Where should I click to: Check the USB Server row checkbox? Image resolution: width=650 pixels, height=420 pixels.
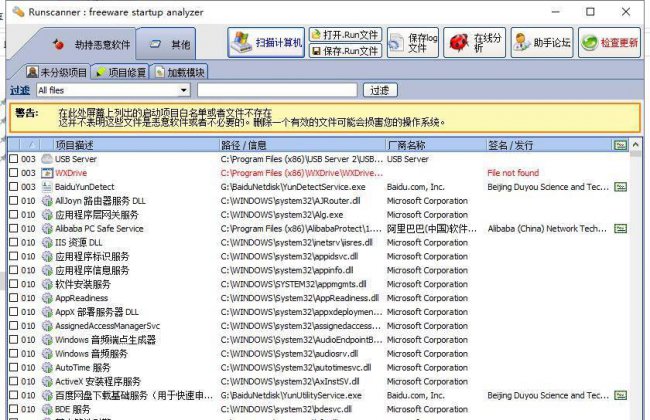pos(14,159)
